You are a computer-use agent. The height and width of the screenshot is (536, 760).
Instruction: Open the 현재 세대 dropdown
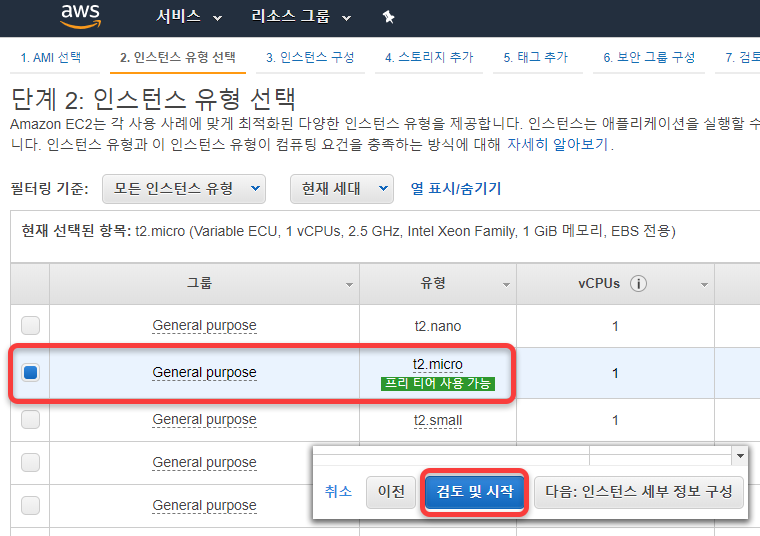click(x=342, y=189)
